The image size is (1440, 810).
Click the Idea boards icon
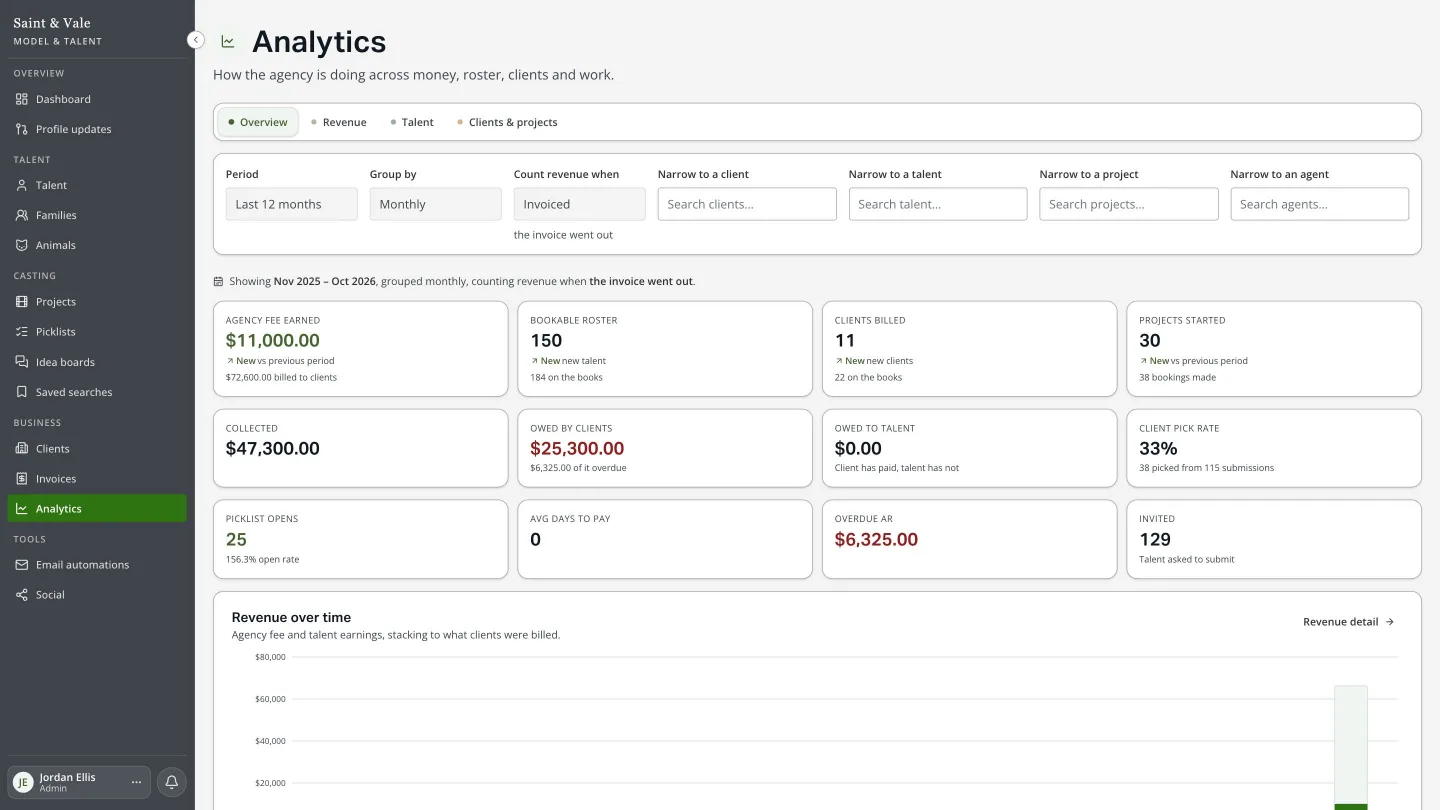point(22,362)
